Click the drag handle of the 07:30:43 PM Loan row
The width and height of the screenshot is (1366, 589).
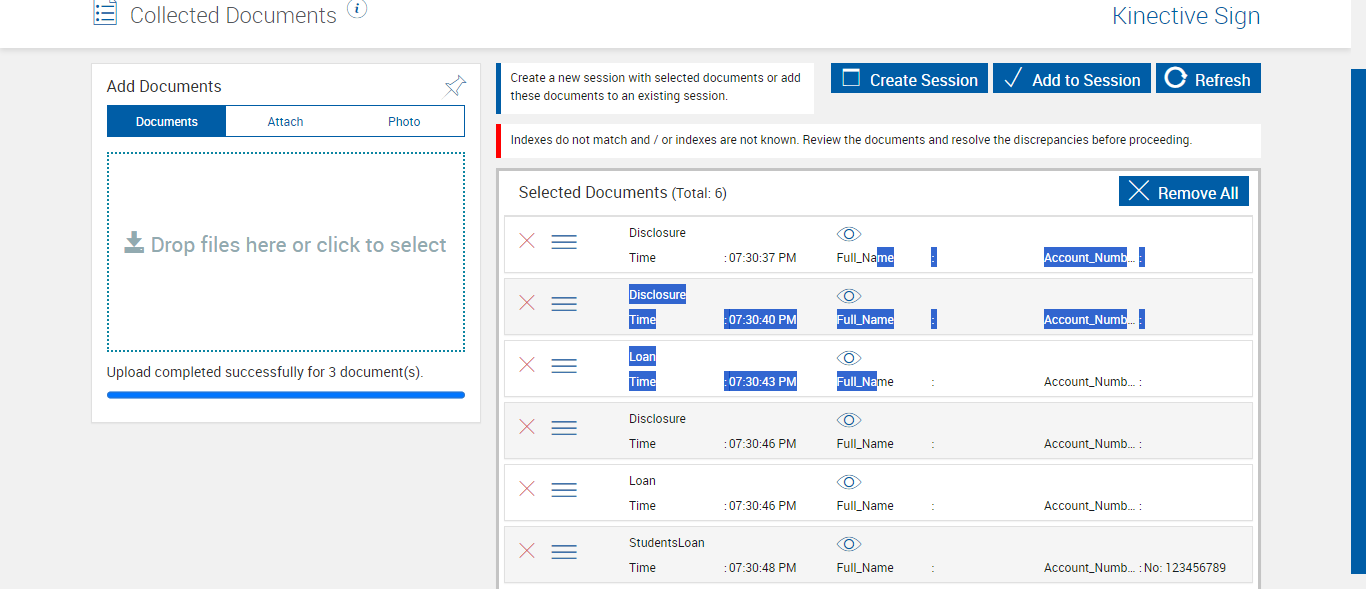click(564, 366)
